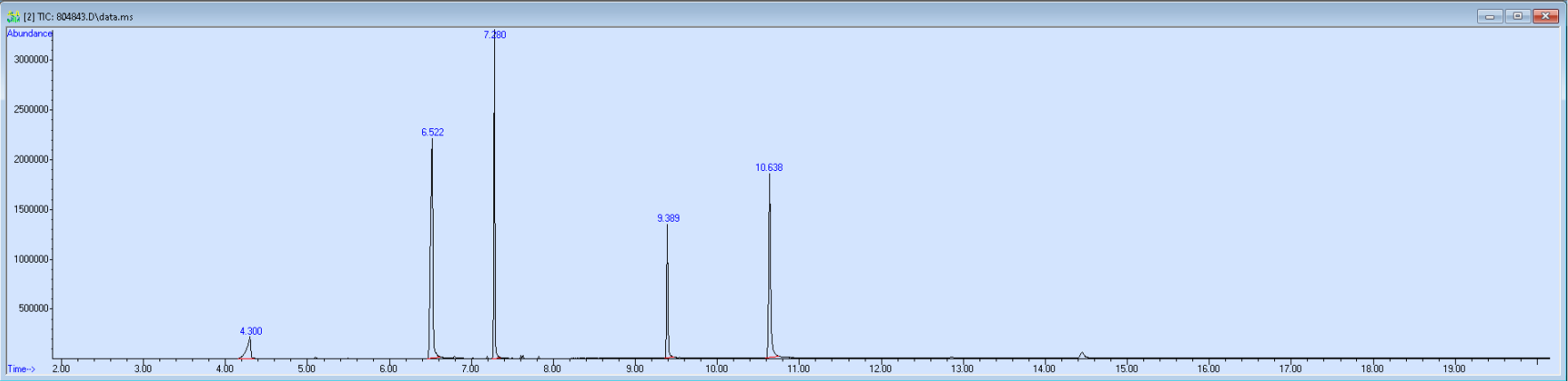
Task: Click the title bar text TIC: 804843.D\data.ms
Action: (x=85, y=17)
